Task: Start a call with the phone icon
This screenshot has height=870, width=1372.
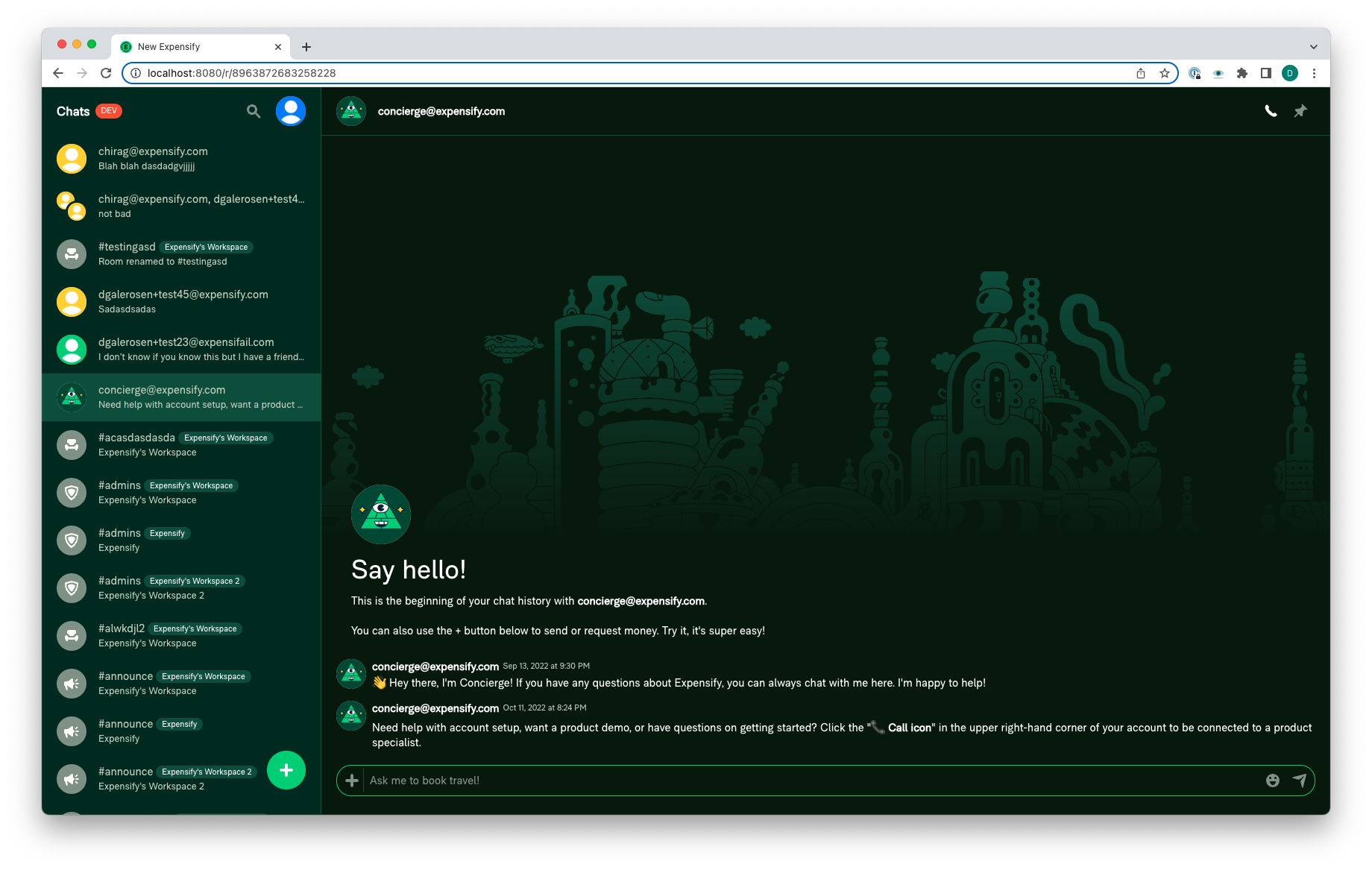Action: coord(1271,111)
